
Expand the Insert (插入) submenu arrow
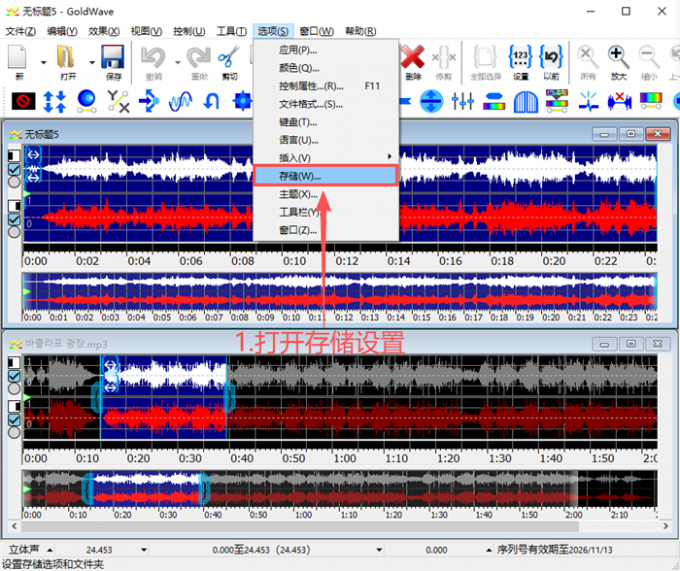pos(389,158)
